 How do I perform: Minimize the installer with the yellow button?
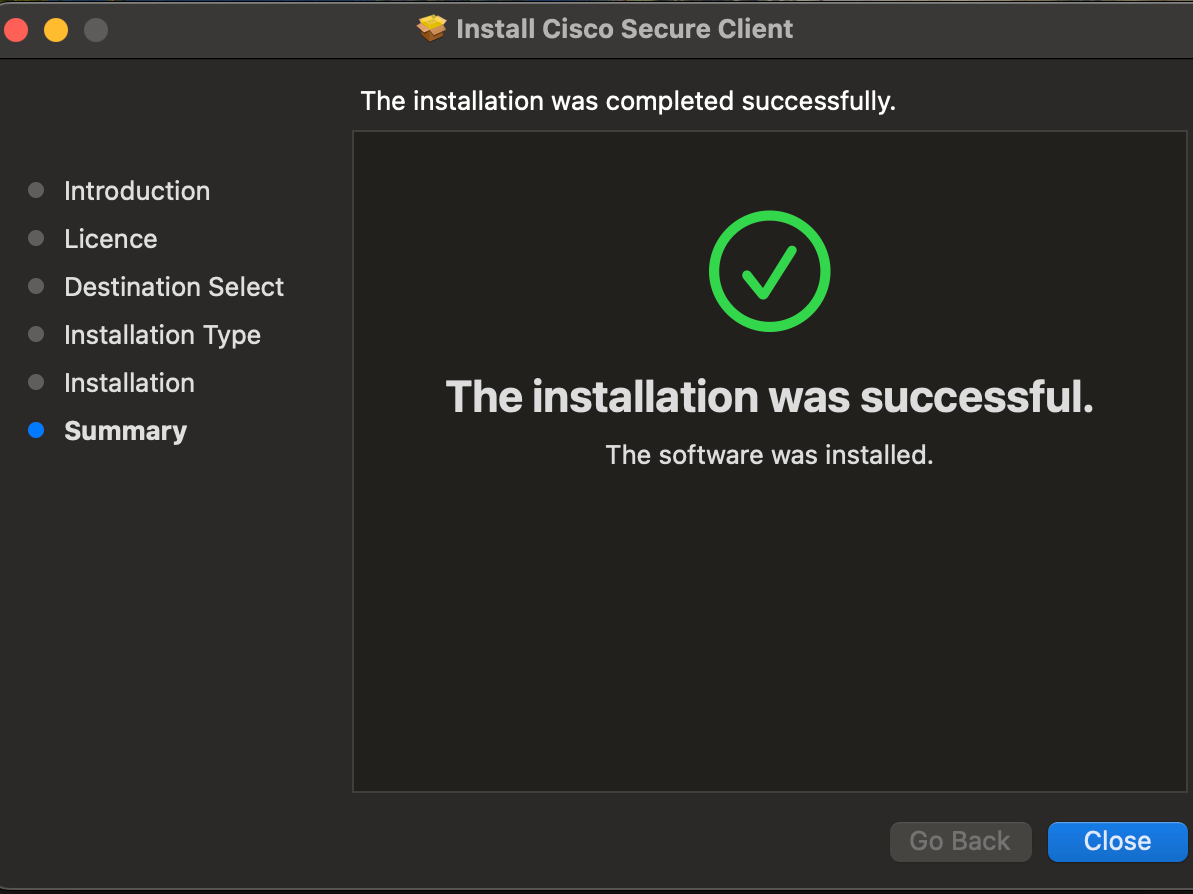coord(56,30)
